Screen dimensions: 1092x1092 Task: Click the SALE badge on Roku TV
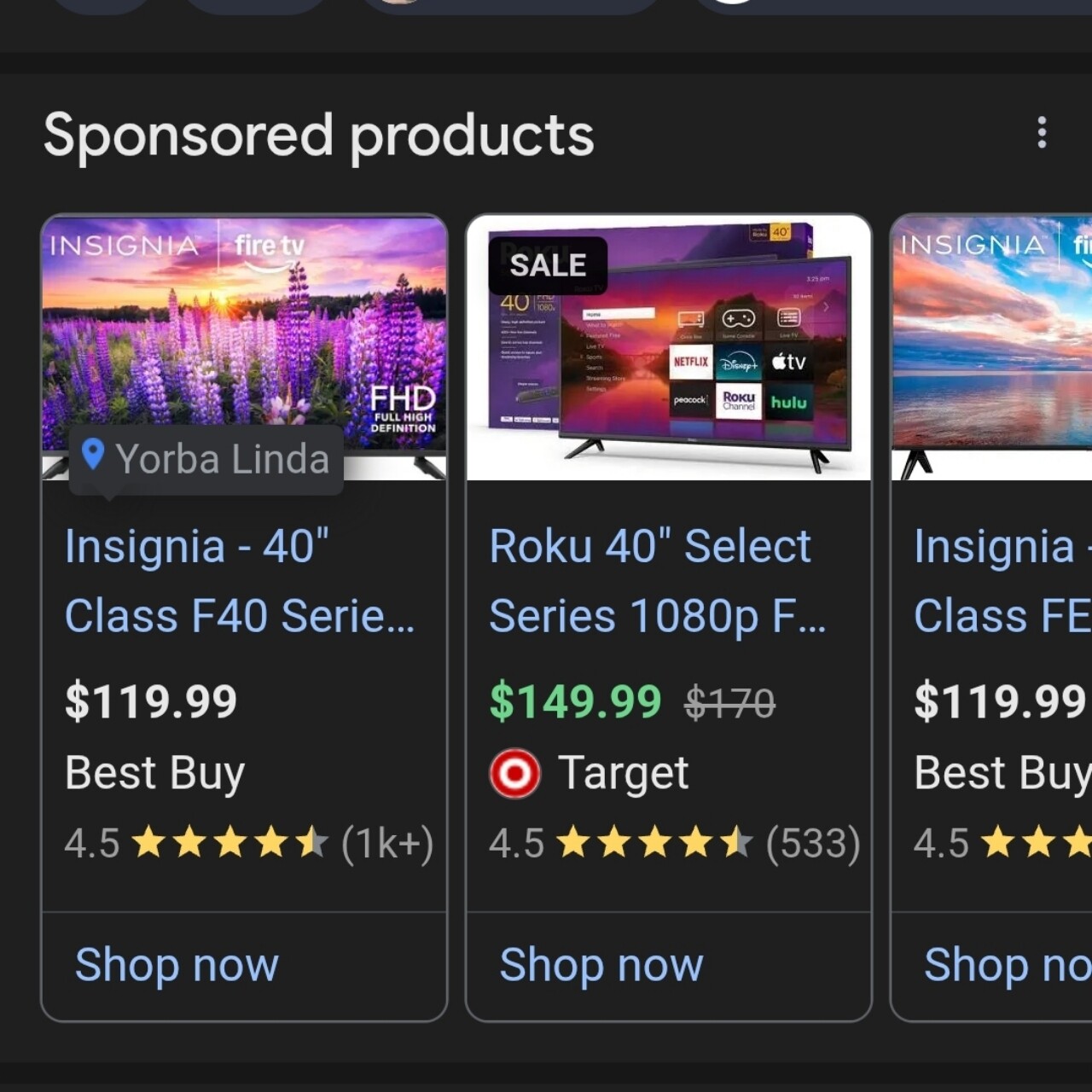[x=548, y=265]
